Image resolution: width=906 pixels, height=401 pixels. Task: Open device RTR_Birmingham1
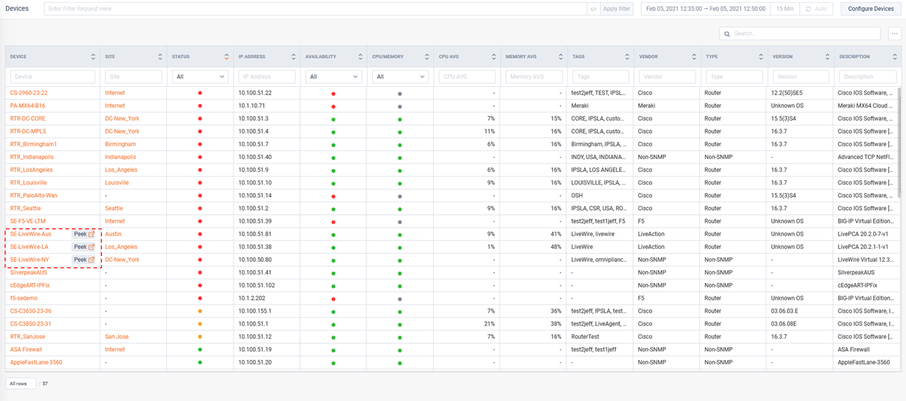click(34, 144)
